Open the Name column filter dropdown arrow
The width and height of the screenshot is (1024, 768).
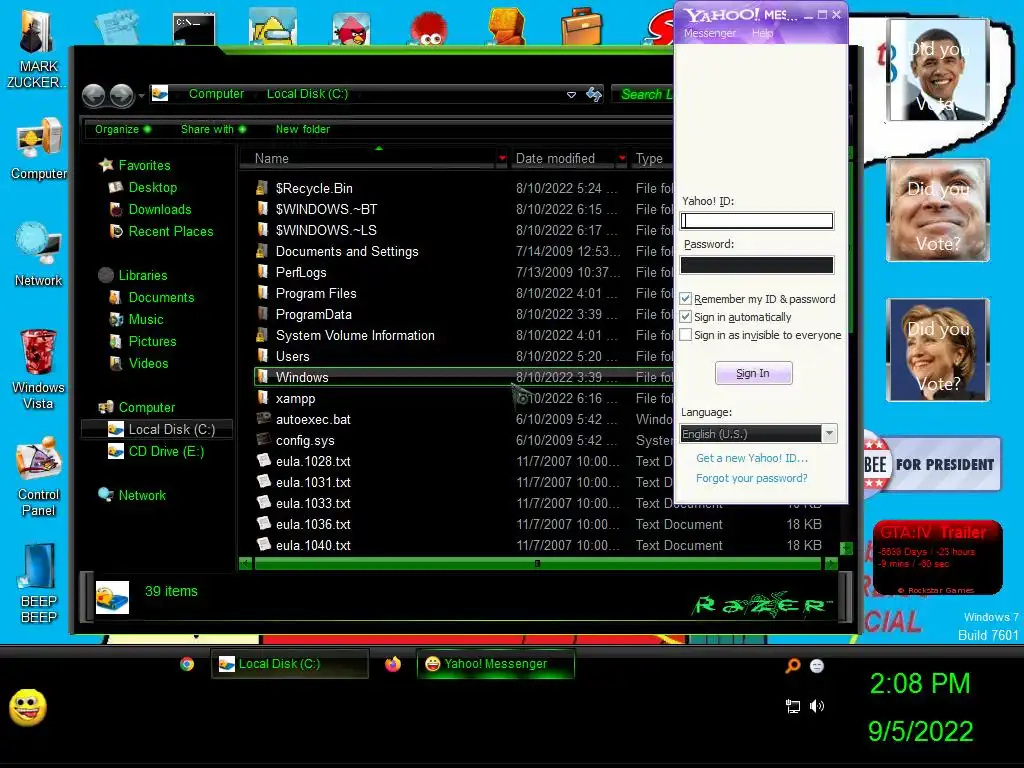(x=502, y=158)
